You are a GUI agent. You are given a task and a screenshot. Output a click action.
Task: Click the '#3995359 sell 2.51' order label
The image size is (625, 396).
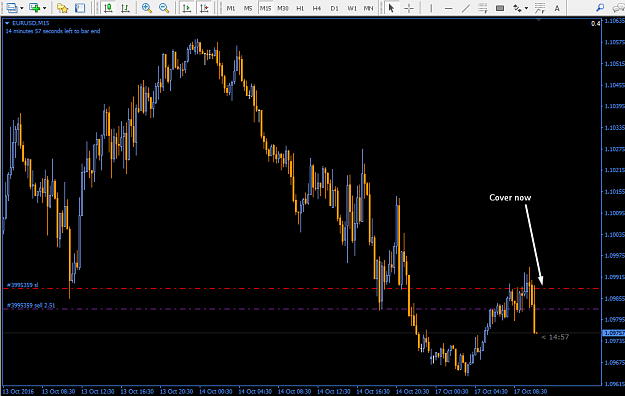(31, 305)
